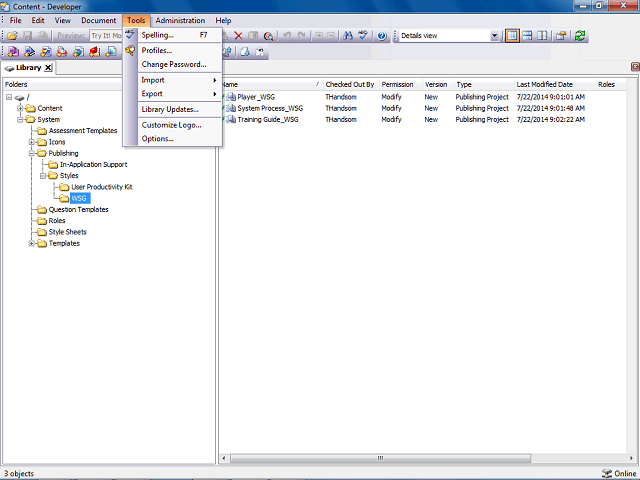
Task: Click the fourth lower toolbar icon with red line
Action: [62, 52]
